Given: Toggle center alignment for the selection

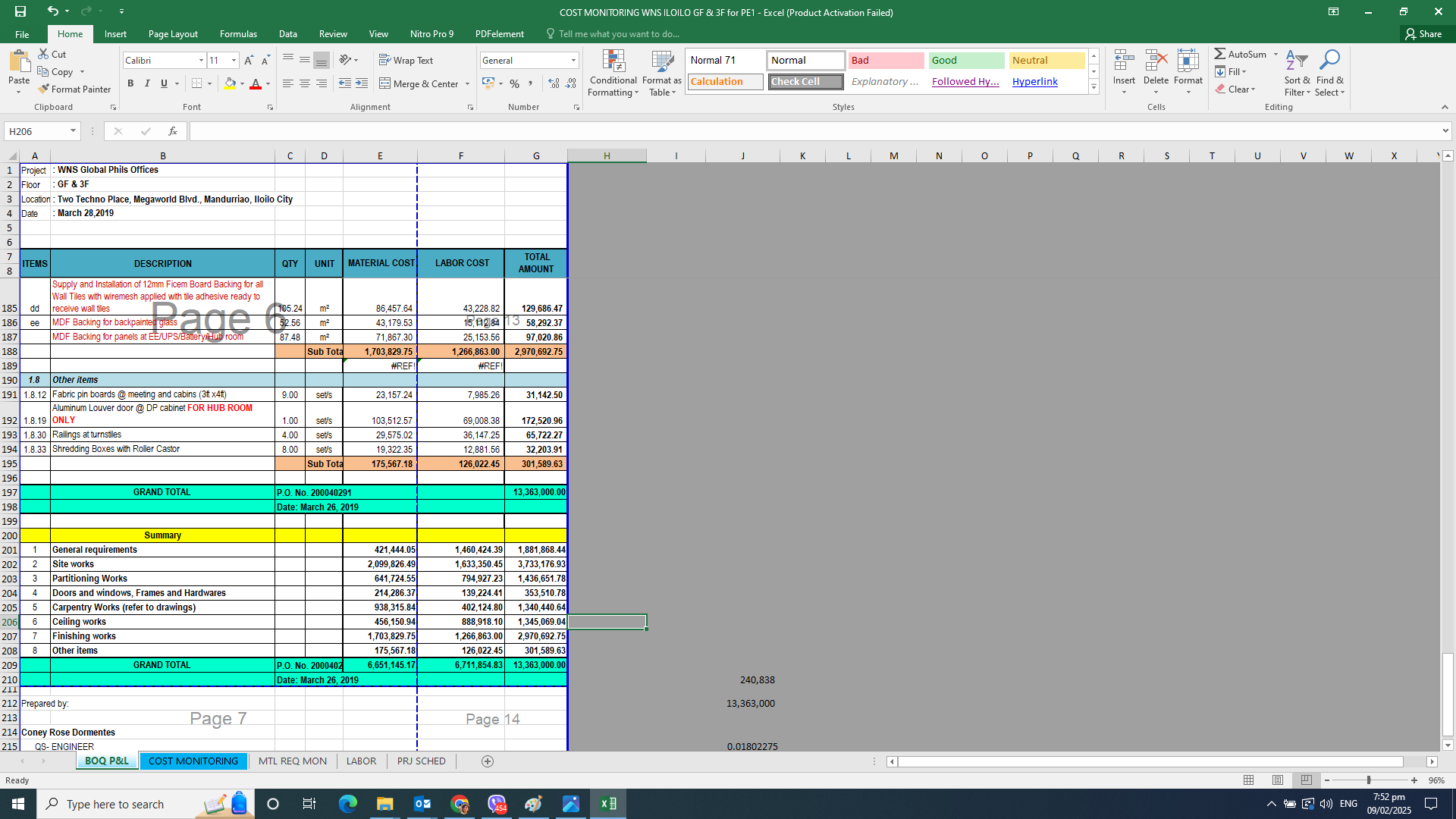Looking at the screenshot, I should (304, 83).
